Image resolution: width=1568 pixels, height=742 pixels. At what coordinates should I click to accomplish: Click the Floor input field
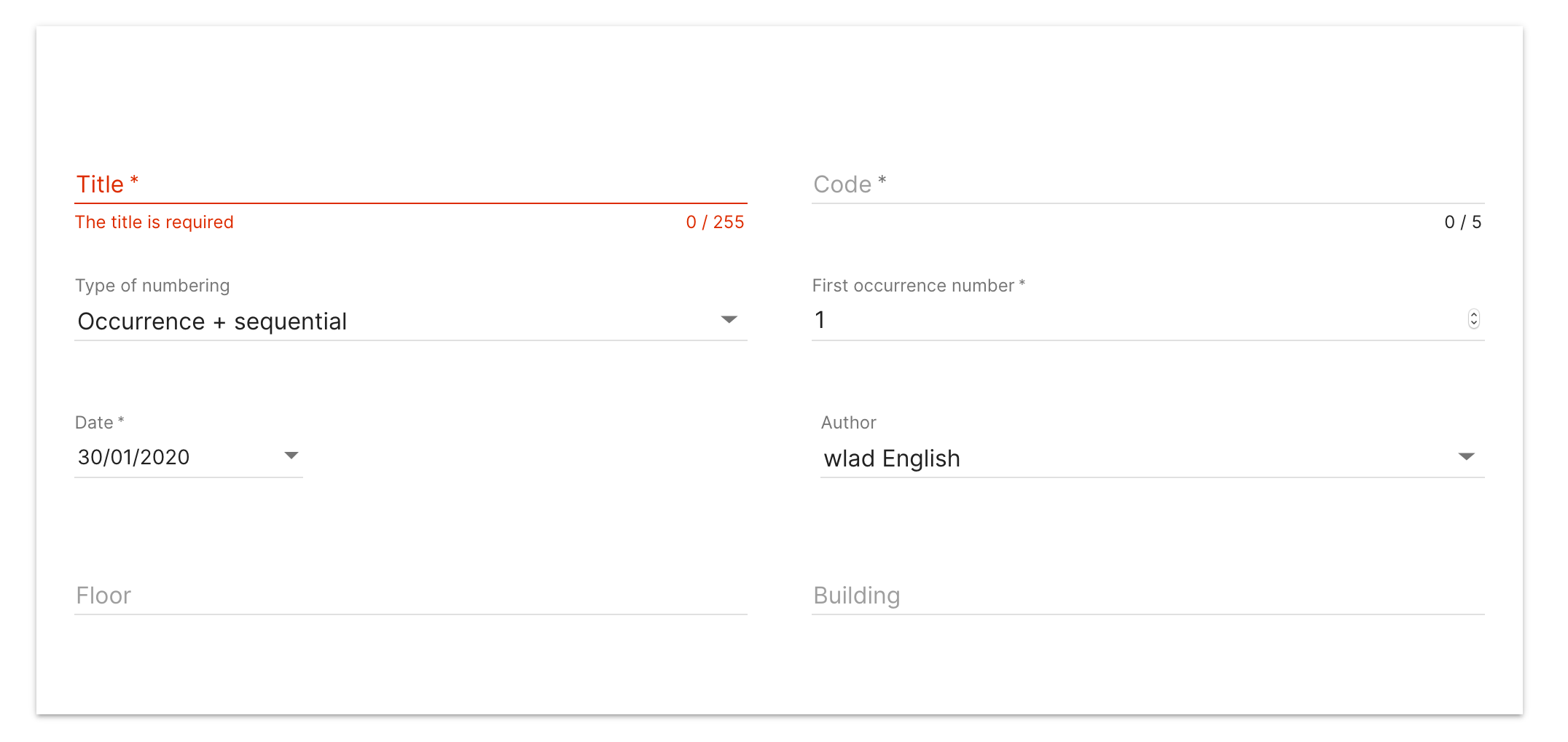tap(411, 595)
